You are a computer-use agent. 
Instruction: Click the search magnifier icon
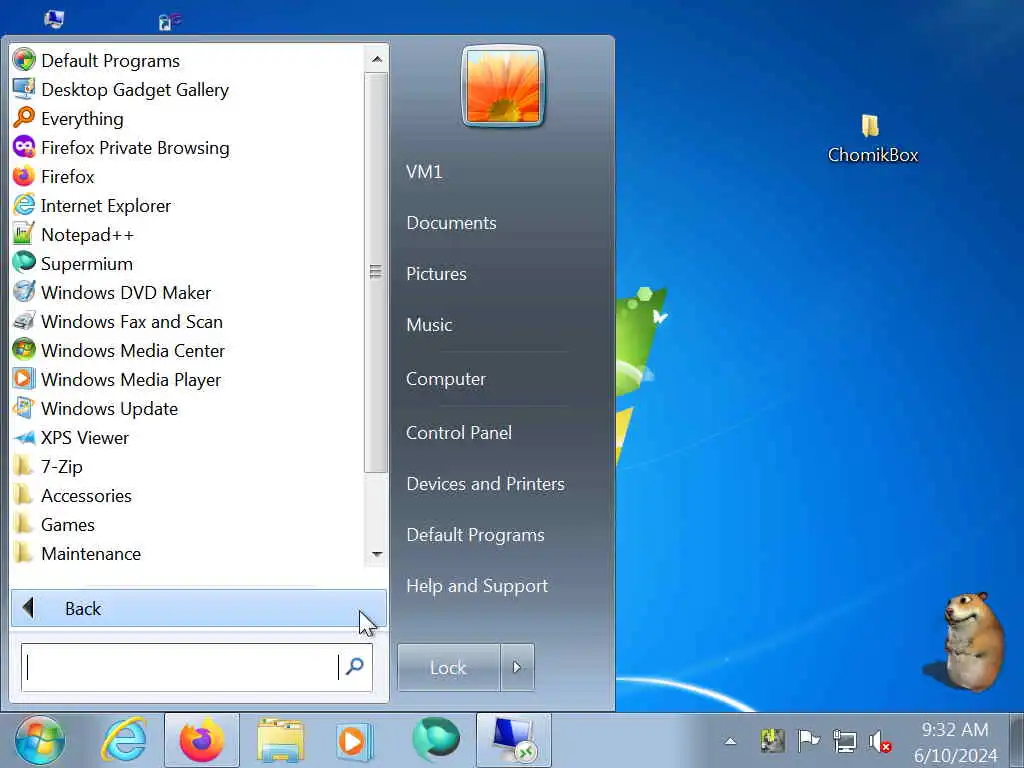coord(355,666)
